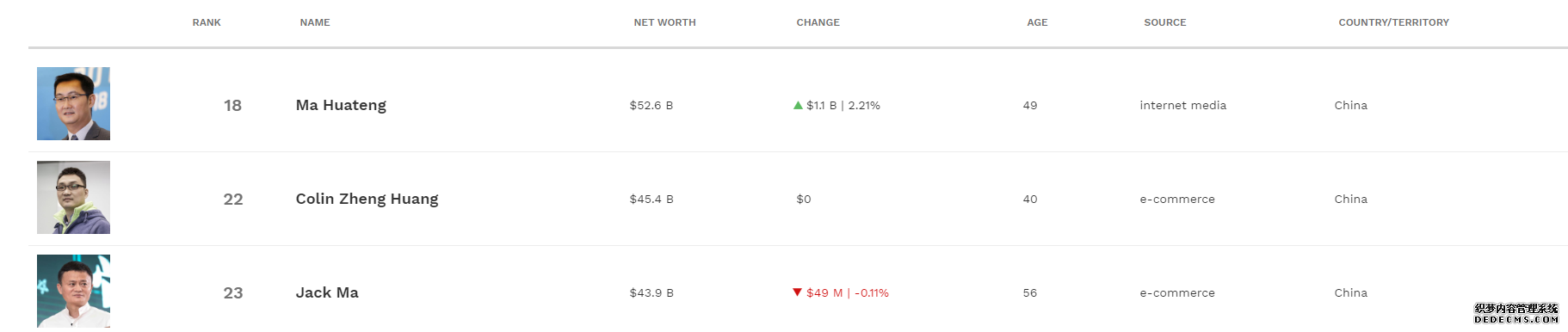
Task: Sort by the SOURCE column header
Action: (x=1164, y=22)
